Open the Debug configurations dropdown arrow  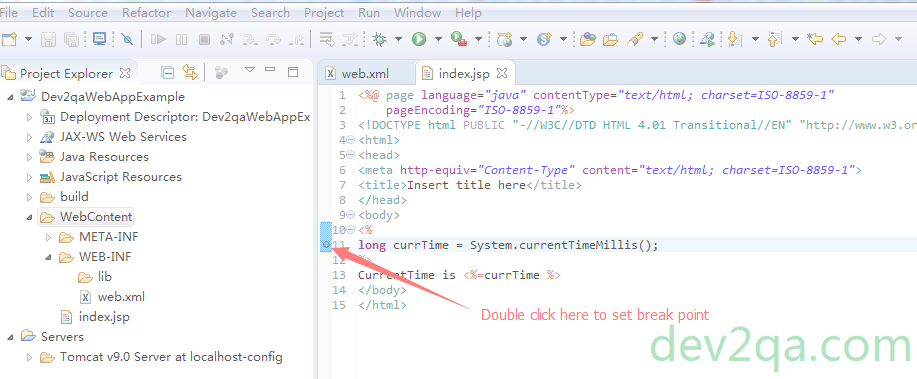[398, 39]
